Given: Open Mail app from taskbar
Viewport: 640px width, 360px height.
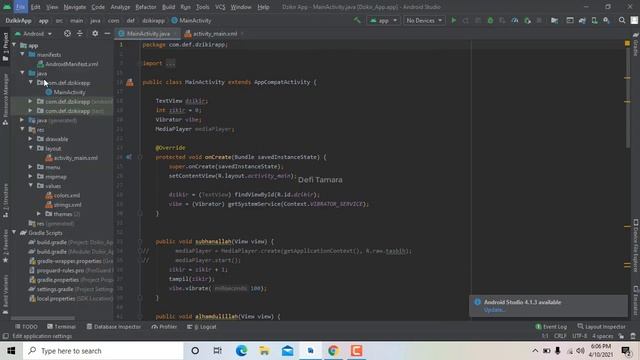Looking at the screenshot, I should [x=287, y=351].
